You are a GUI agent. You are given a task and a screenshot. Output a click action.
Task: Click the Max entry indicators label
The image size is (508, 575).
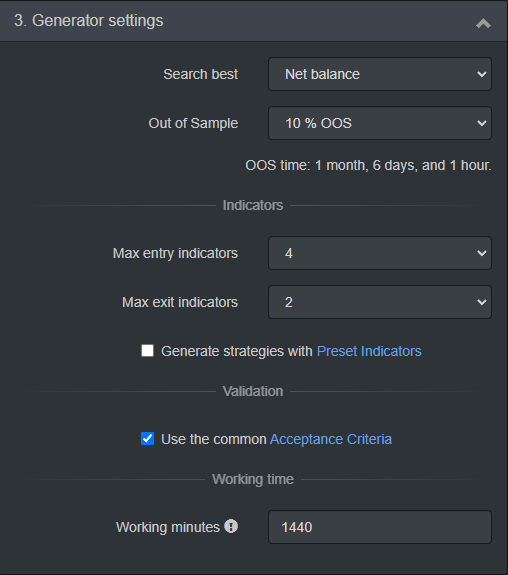[x=175, y=253]
